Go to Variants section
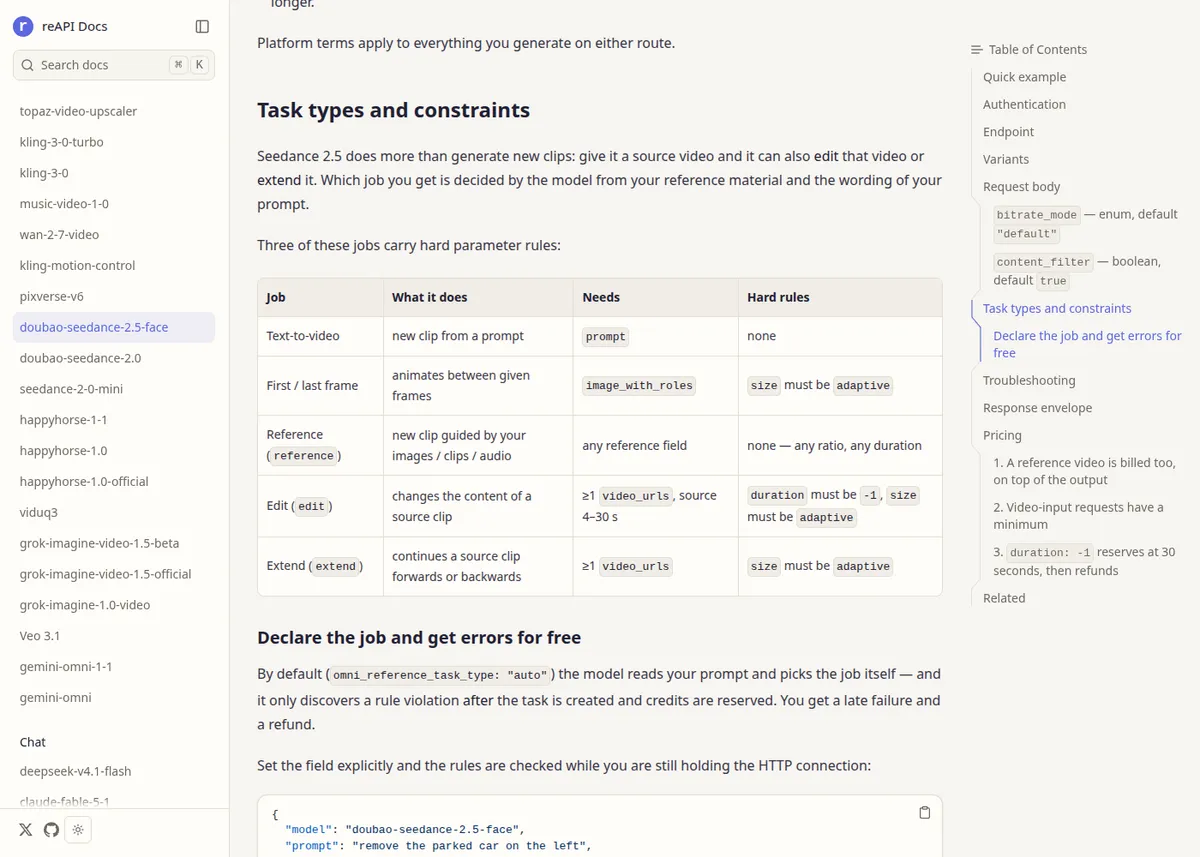 tap(1006, 159)
